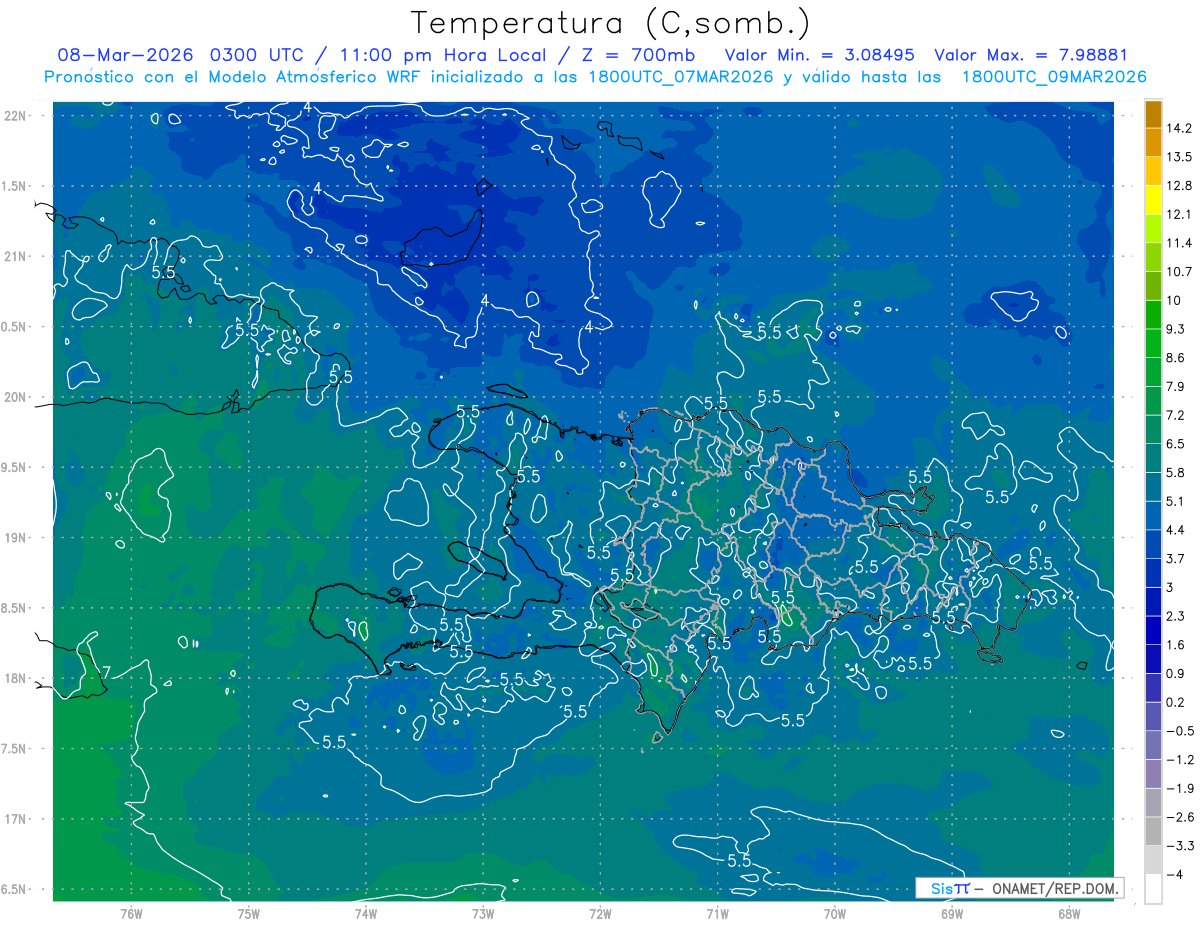Pick the blue legend swatch between 5.1 and 4.4
The width and height of the screenshot is (1200, 927).
[1153, 516]
